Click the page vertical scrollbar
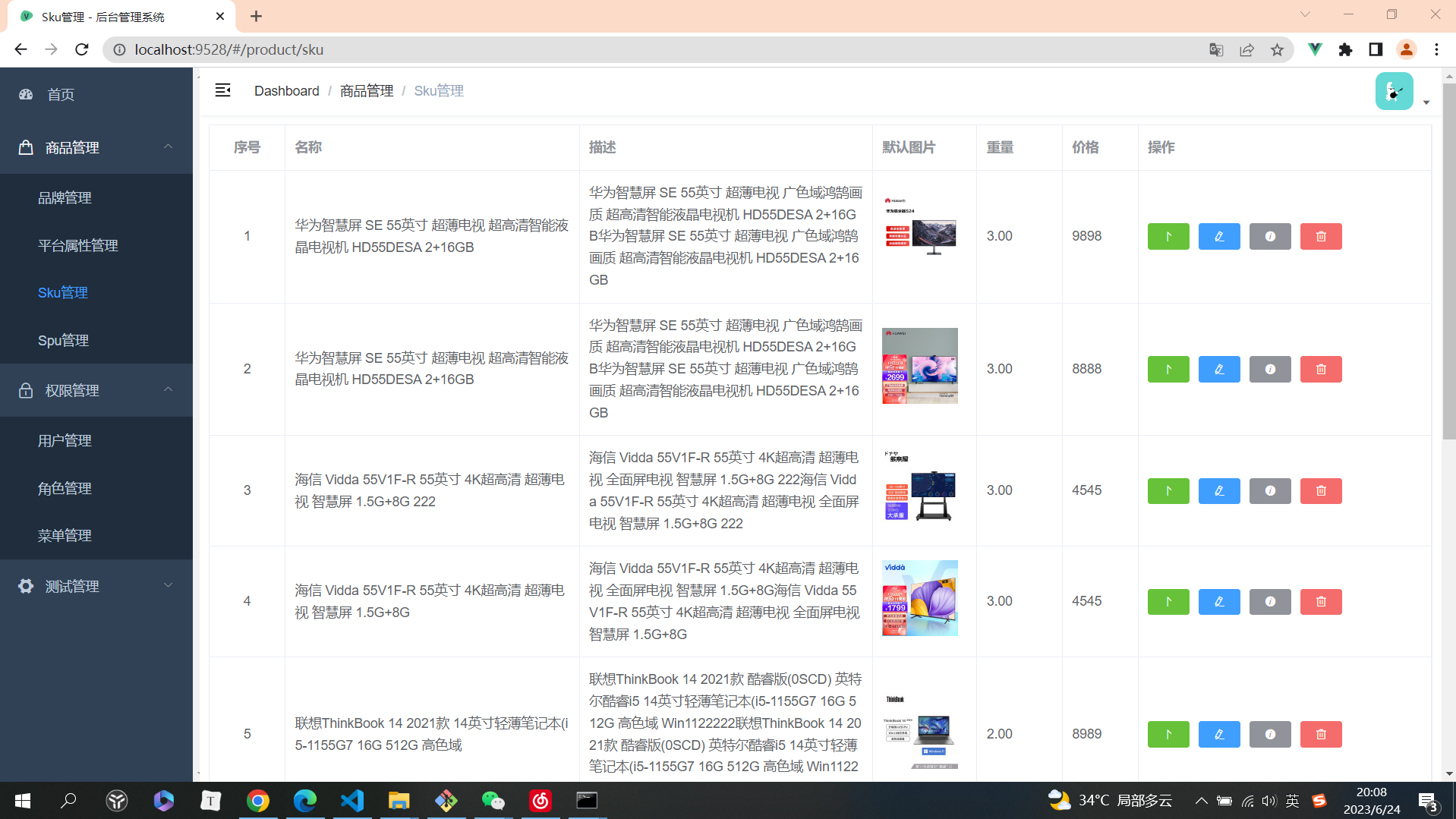The width and height of the screenshot is (1456, 819). click(x=1449, y=262)
